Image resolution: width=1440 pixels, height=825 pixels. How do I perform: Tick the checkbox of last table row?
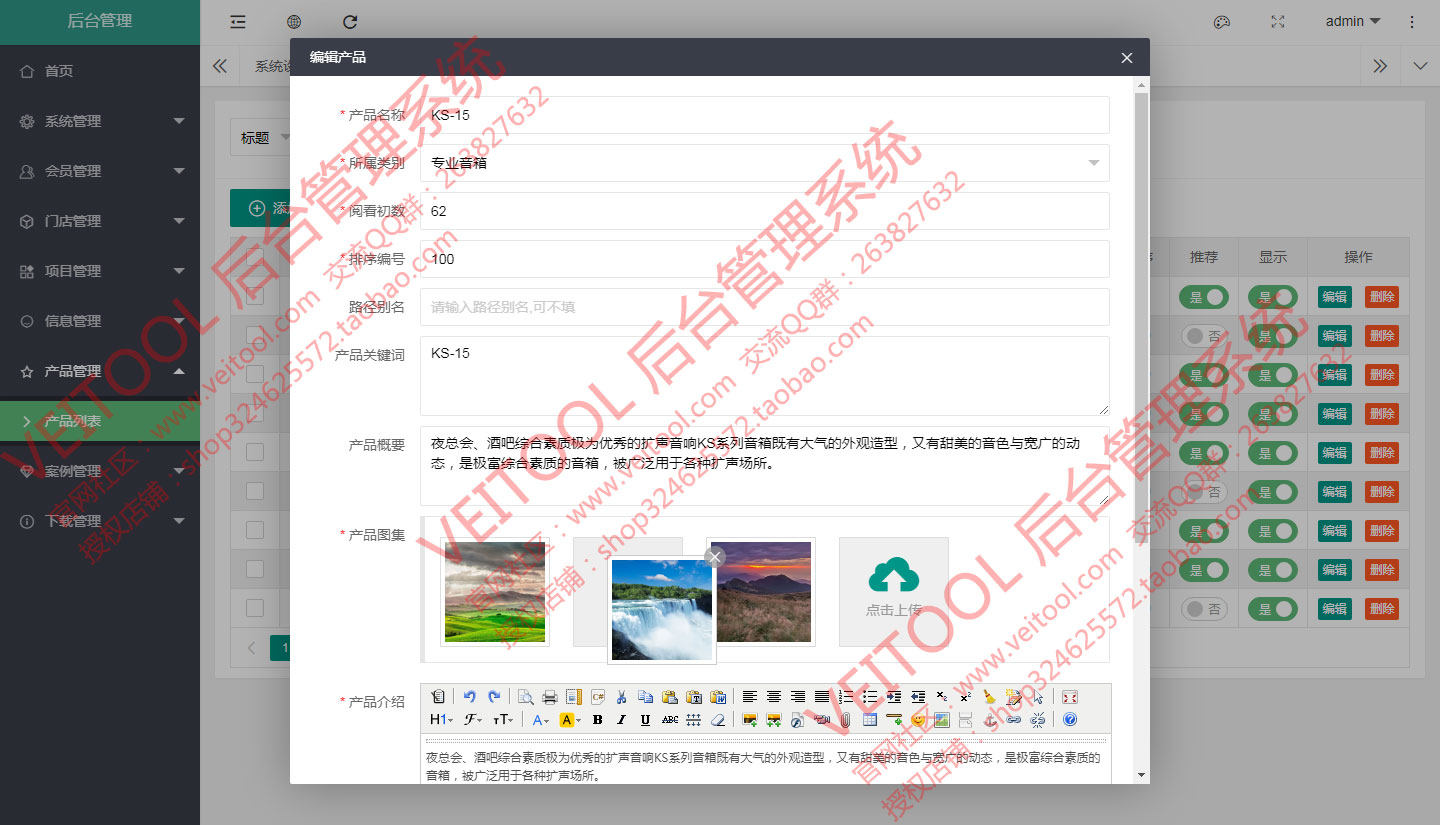point(255,608)
